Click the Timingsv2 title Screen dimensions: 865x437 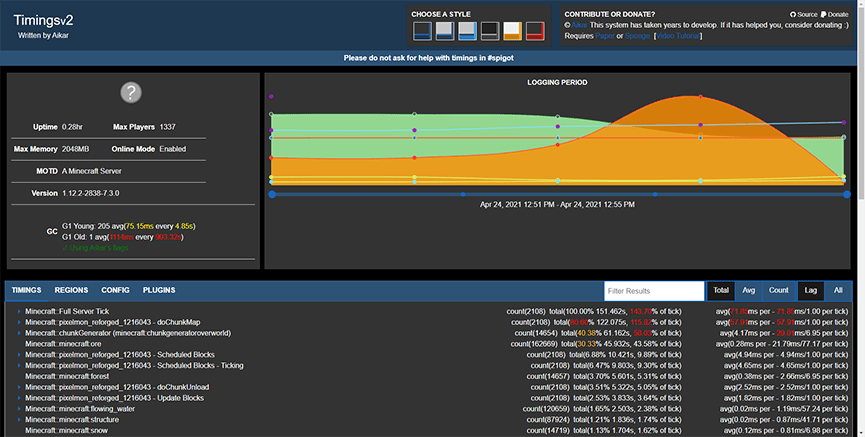43,20
